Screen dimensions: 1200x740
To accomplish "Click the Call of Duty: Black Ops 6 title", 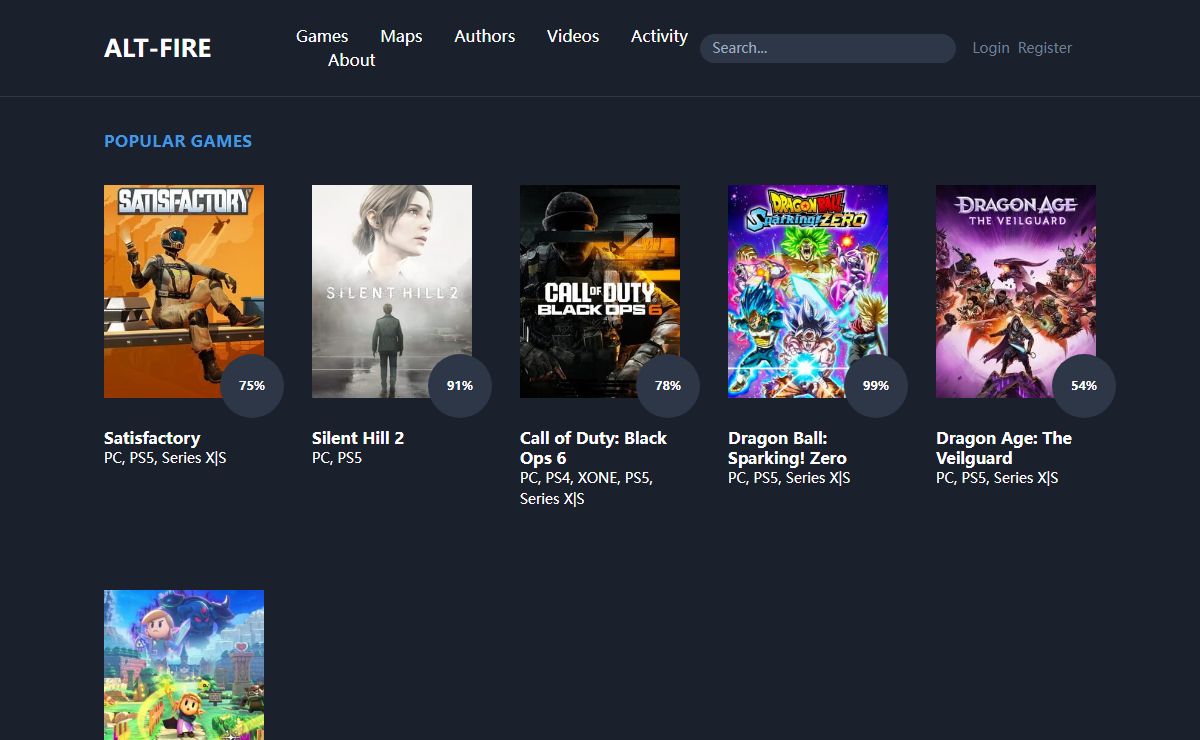I will (593, 448).
